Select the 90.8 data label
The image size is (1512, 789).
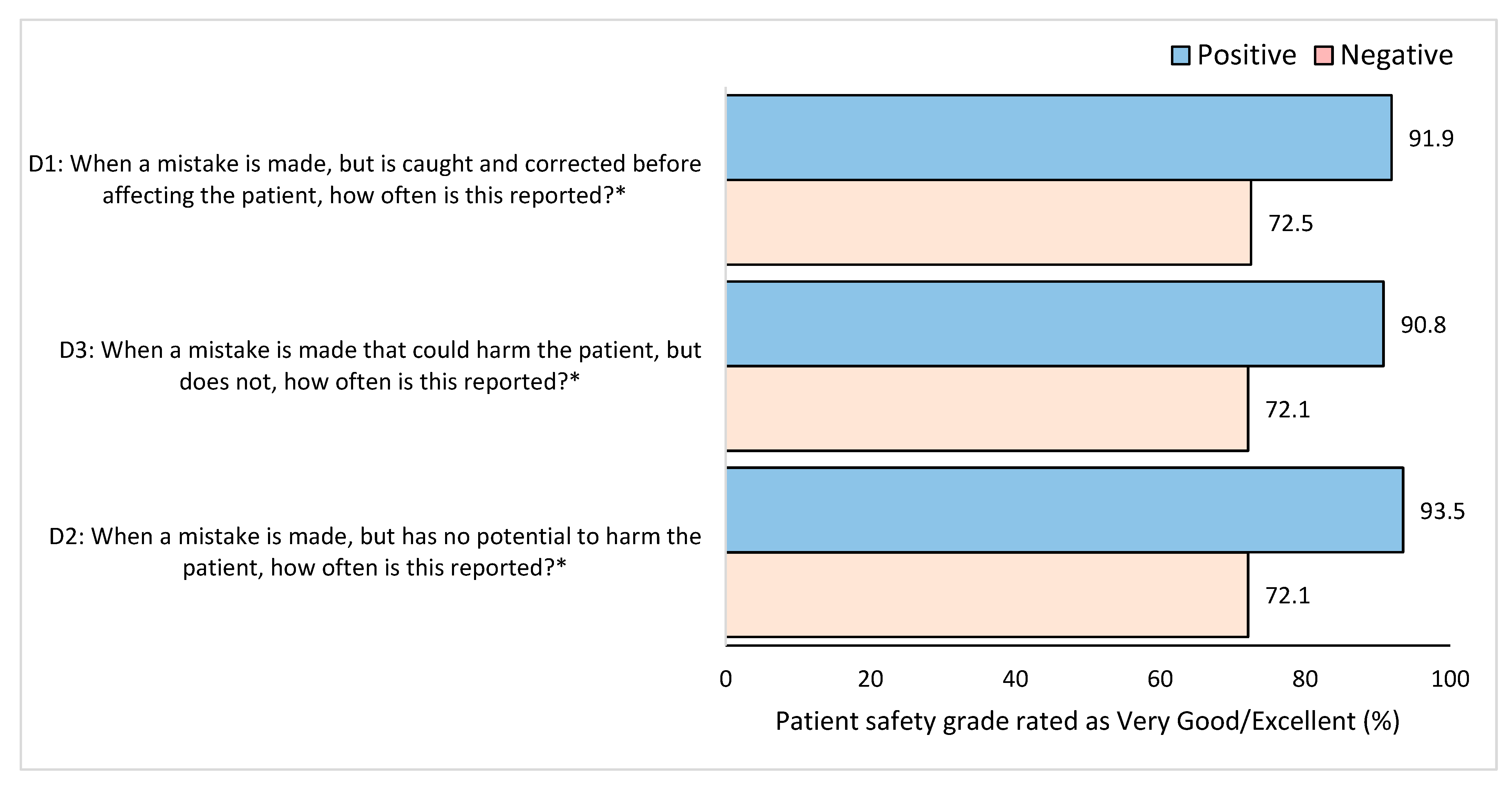coord(1423,325)
